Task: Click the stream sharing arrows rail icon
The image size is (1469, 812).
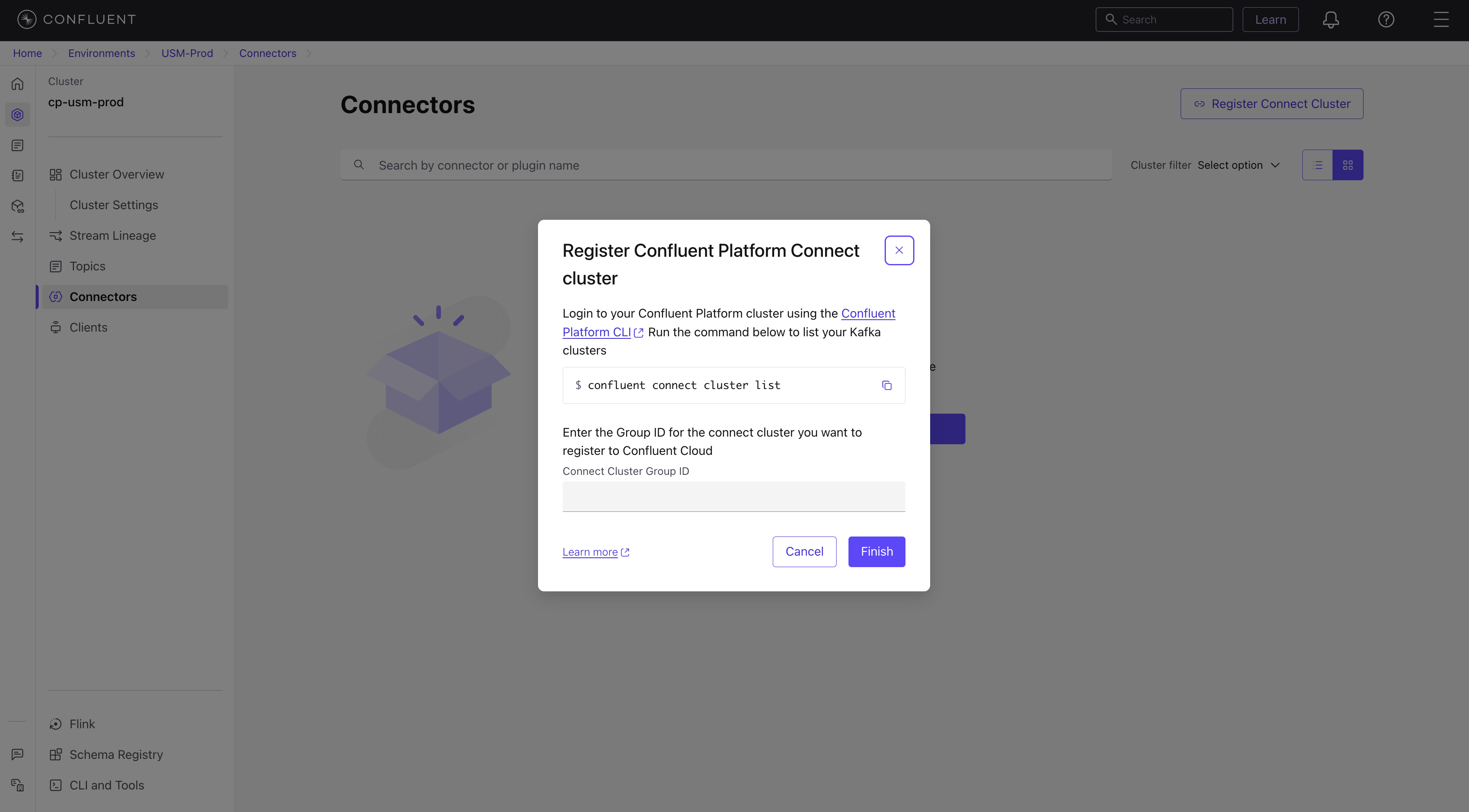Action: click(18, 237)
